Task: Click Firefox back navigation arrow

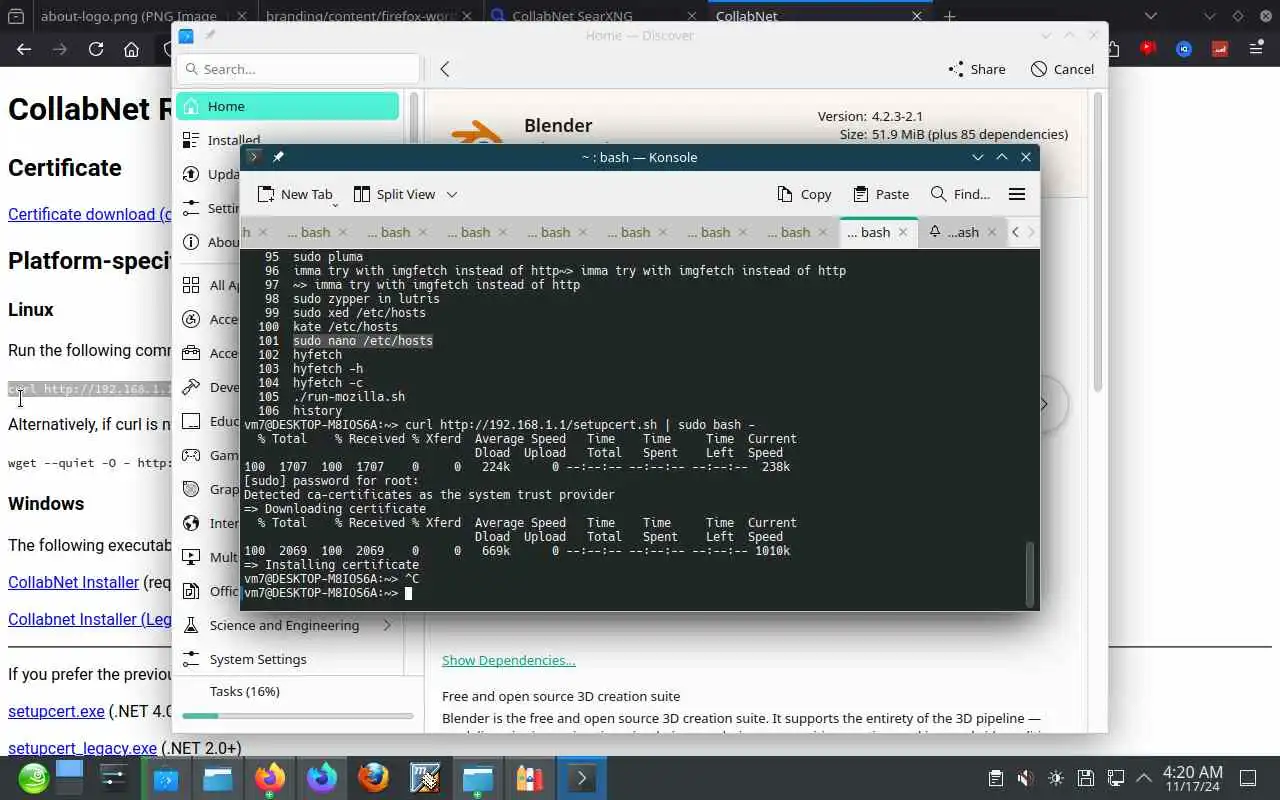Action: pos(24,49)
